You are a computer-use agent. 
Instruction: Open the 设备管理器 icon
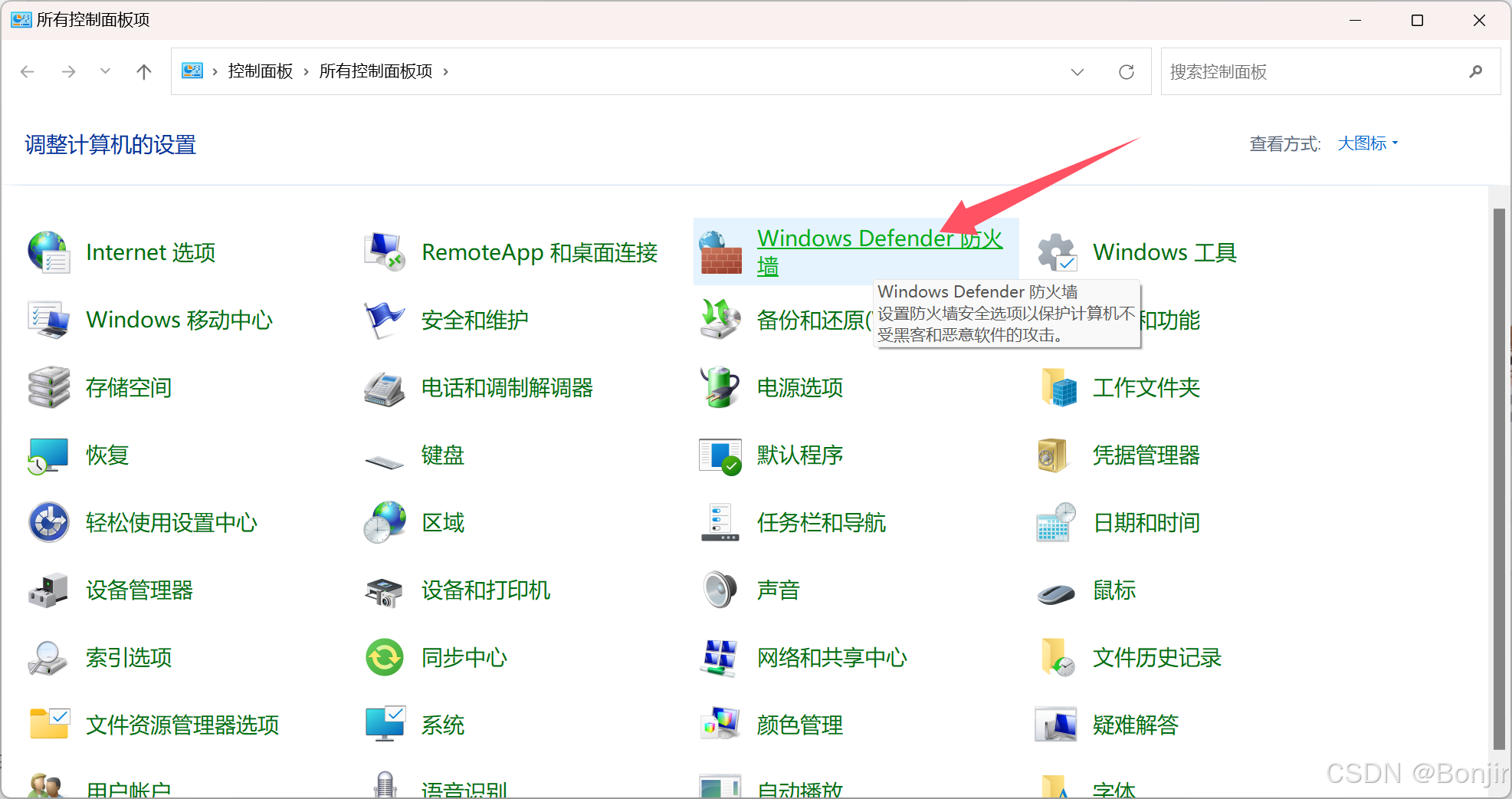tap(49, 590)
